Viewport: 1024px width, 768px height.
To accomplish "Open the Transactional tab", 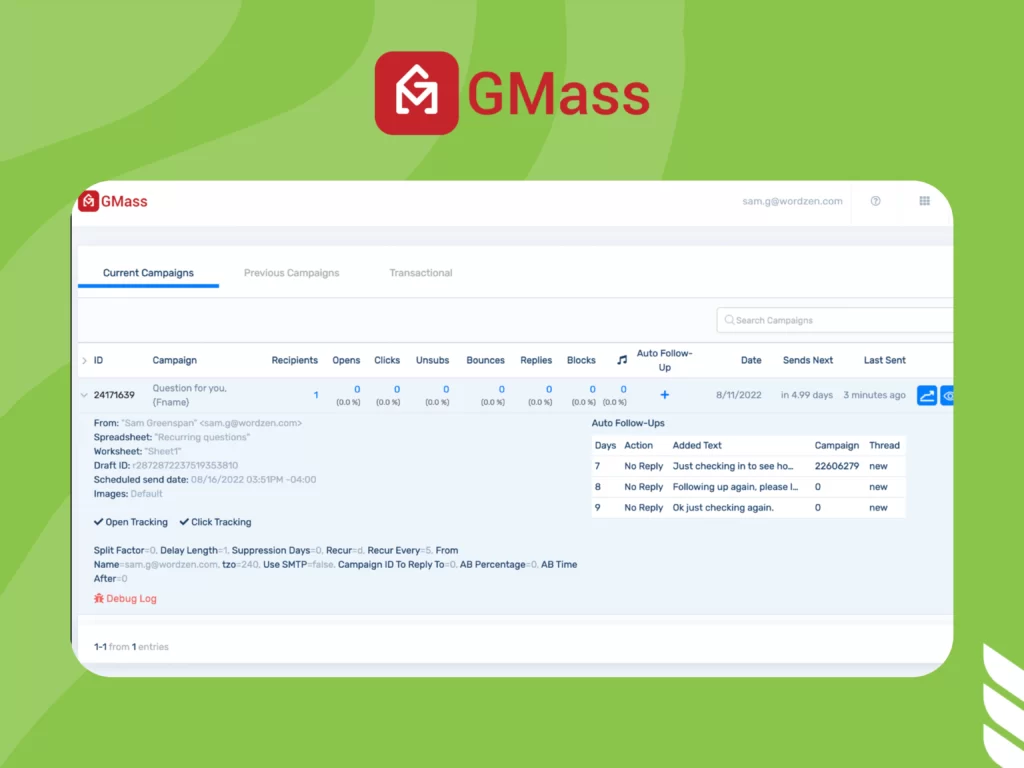I will pyautogui.click(x=420, y=272).
